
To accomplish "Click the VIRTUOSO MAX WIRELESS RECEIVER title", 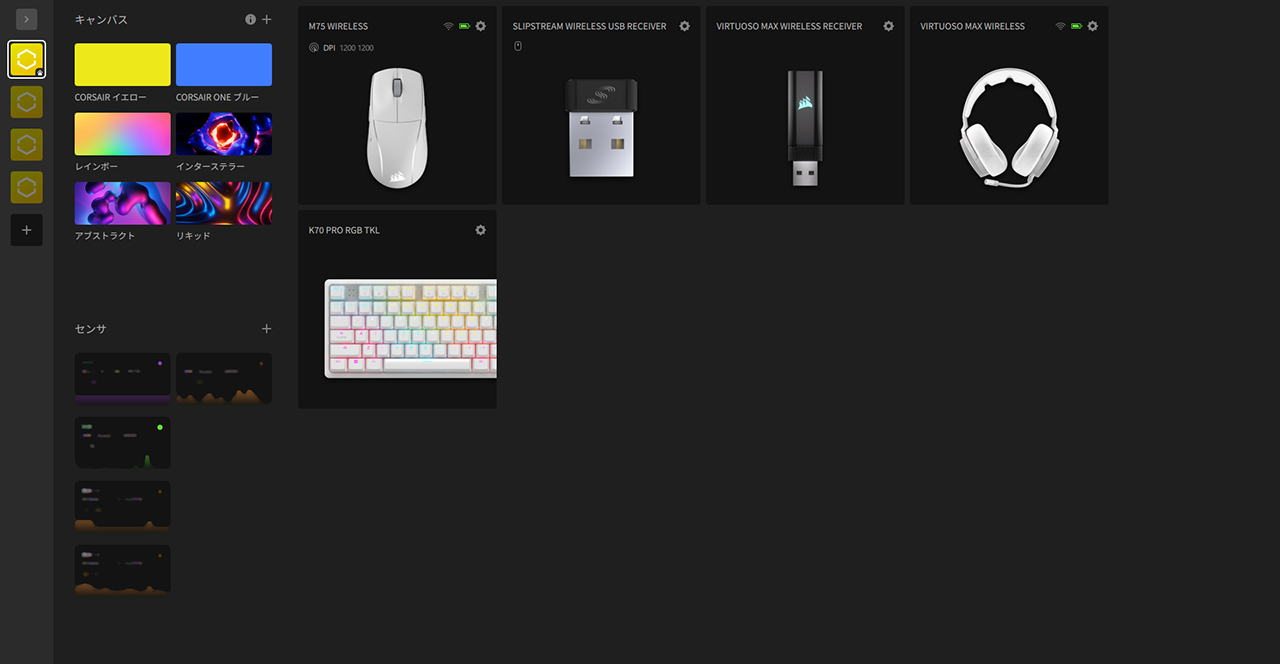I will (x=789, y=26).
